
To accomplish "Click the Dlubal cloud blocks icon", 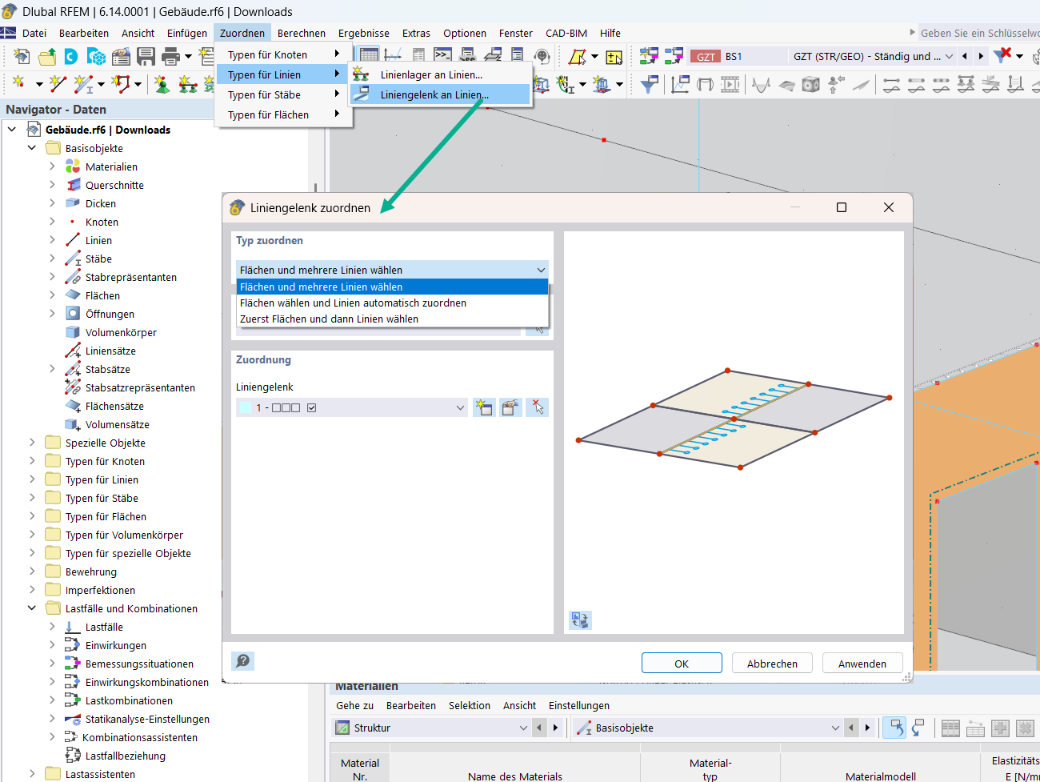I will click(x=96, y=57).
